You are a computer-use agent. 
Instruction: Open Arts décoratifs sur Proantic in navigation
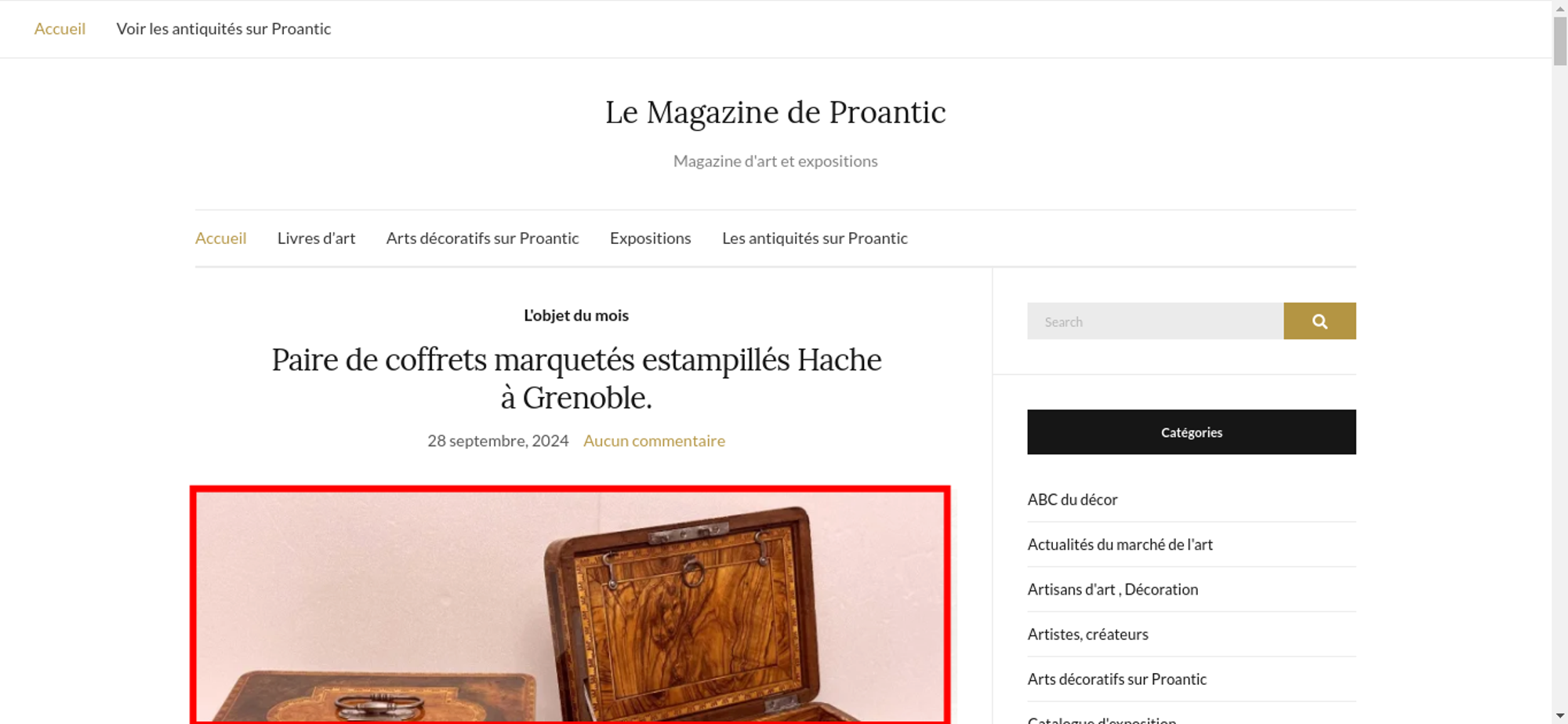[482, 238]
